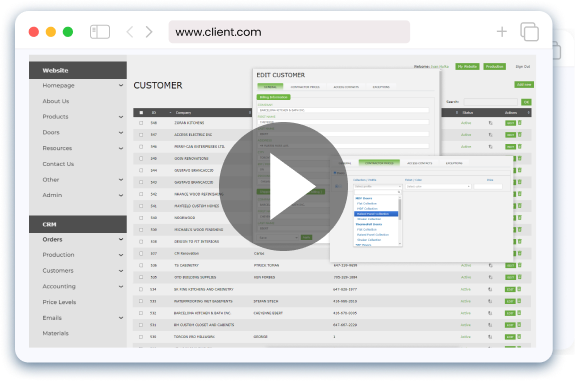Click the copy icon in row 530

click(490, 337)
